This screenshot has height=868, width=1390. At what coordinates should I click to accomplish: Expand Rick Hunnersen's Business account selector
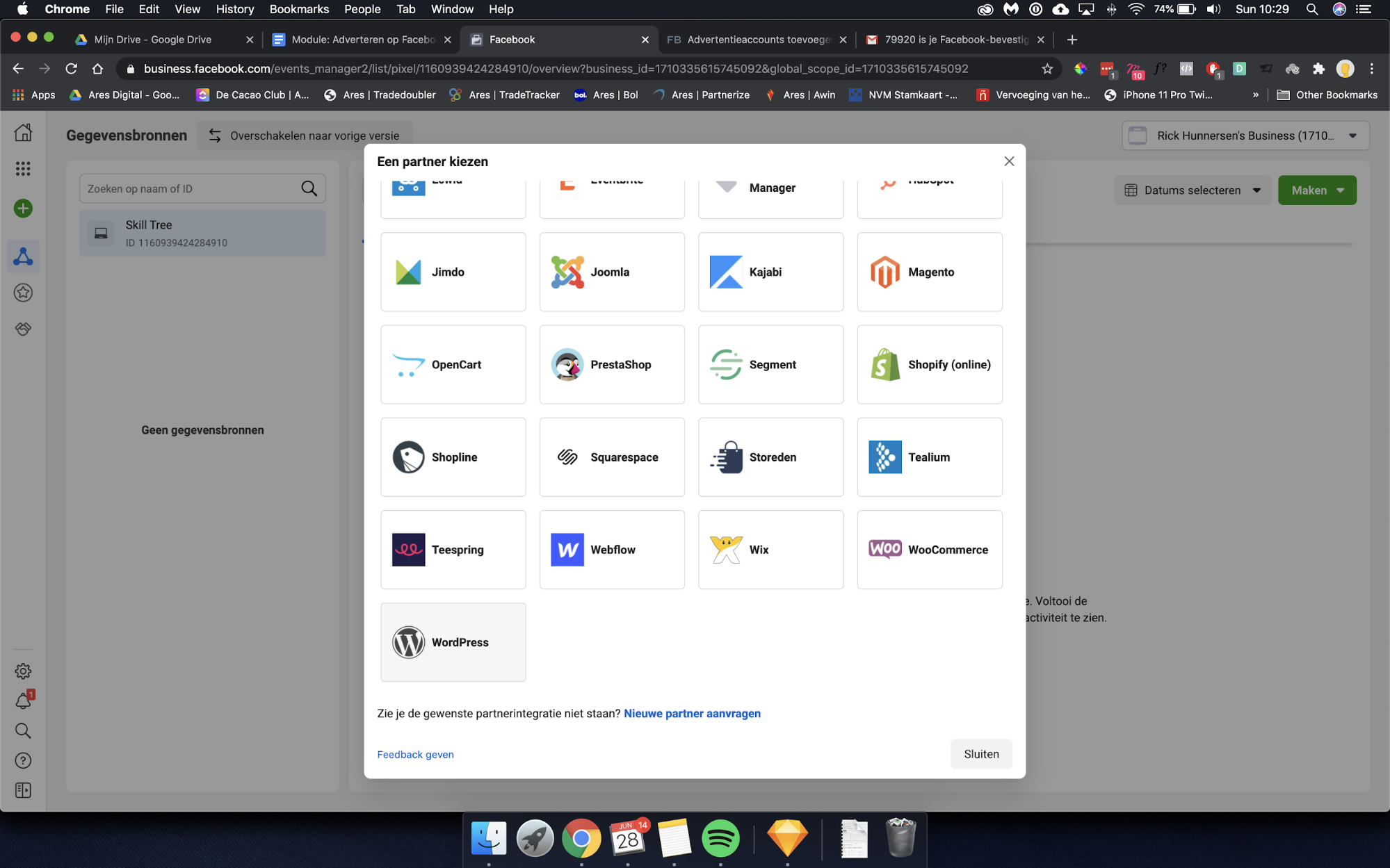click(x=1245, y=136)
